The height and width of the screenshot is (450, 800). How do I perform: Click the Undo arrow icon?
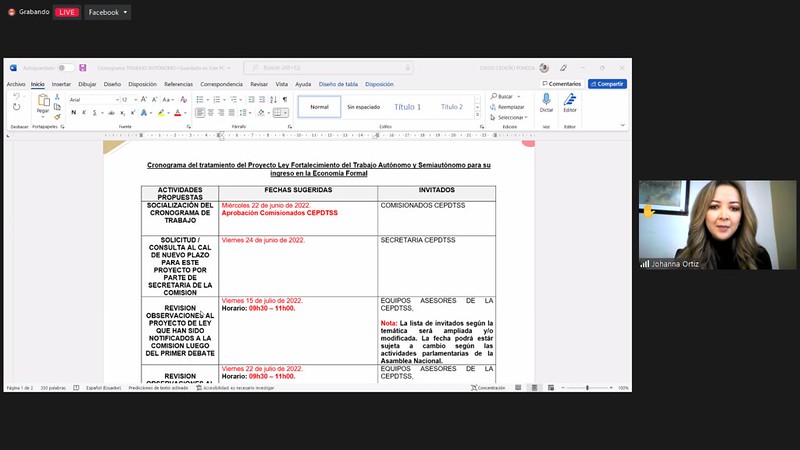[x=16, y=96]
